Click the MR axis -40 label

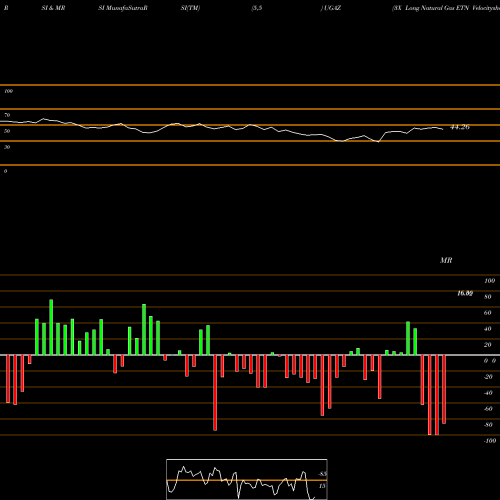[488, 393]
